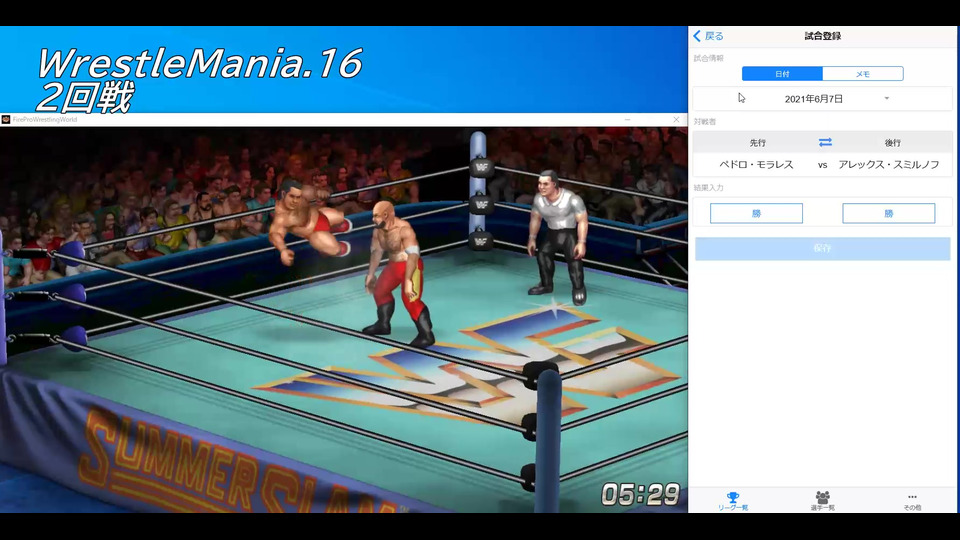
Task: Select the 日付 segment
Action: (x=782, y=74)
